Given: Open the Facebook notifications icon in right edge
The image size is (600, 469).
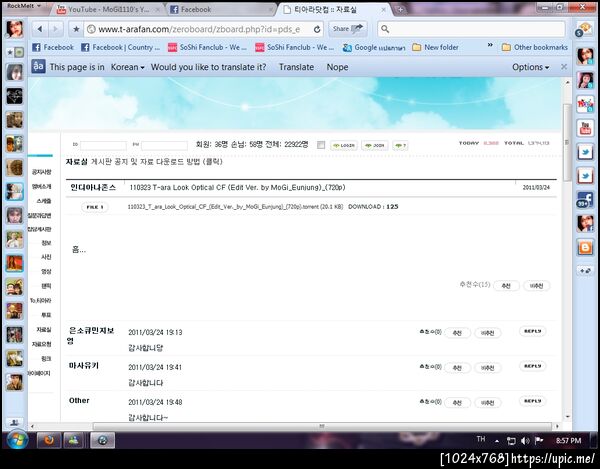Looking at the screenshot, I should (585, 200).
